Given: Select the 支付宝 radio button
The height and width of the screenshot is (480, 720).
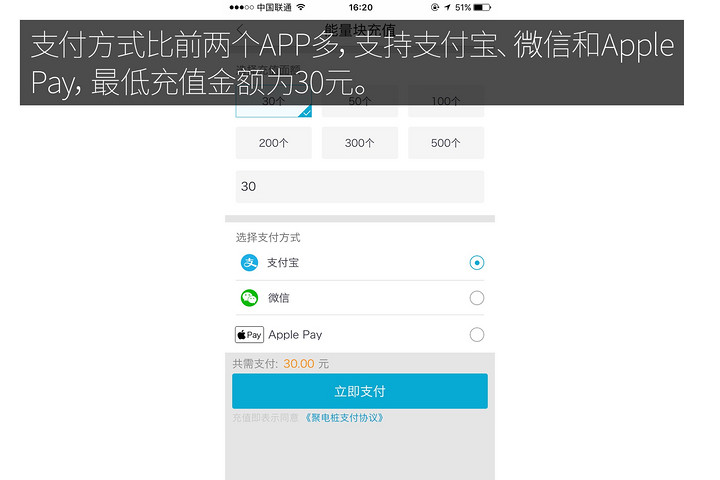Looking at the screenshot, I should point(477,263).
